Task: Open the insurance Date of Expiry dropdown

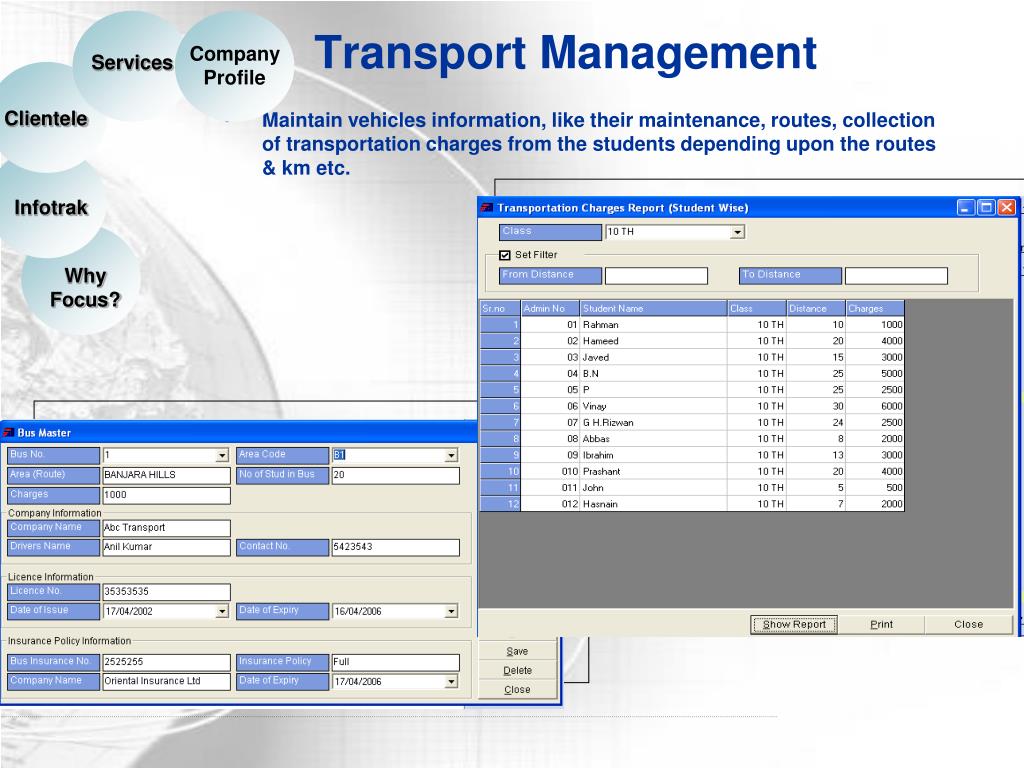Action: [451, 681]
